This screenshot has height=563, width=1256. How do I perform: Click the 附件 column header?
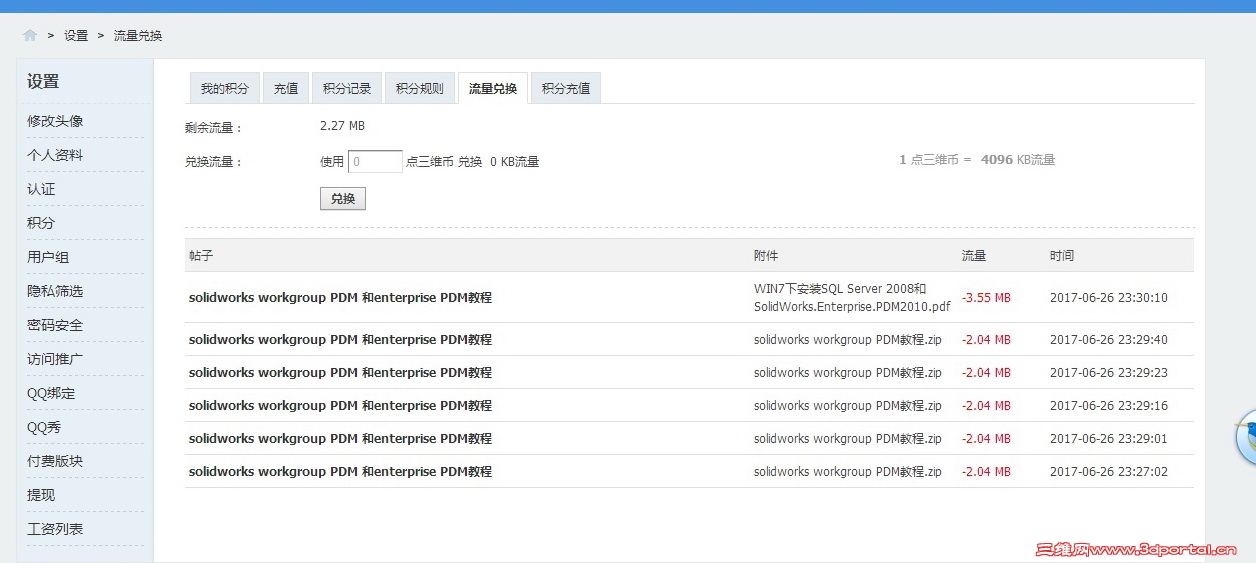(x=766, y=255)
